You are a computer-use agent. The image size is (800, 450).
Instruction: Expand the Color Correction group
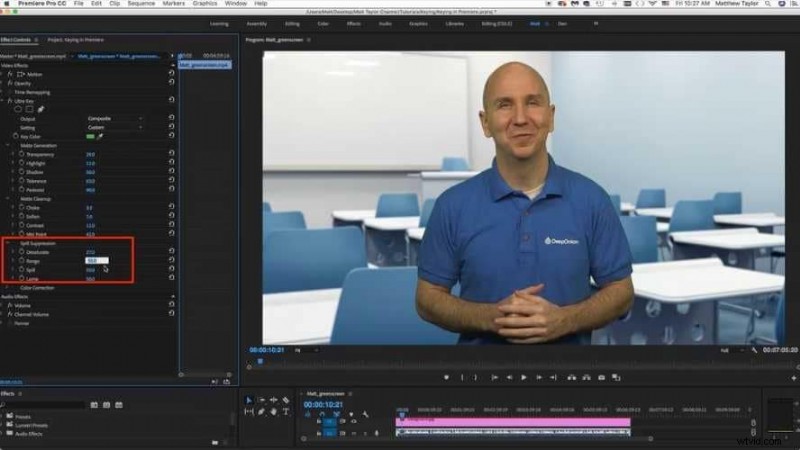coord(7,288)
